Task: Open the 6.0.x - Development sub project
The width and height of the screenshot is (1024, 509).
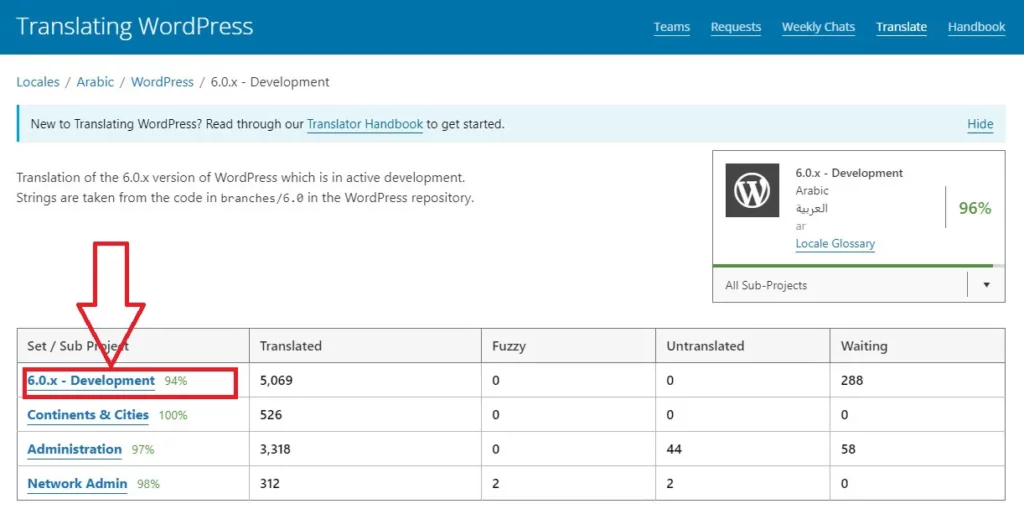Action: click(x=91, y=381)
